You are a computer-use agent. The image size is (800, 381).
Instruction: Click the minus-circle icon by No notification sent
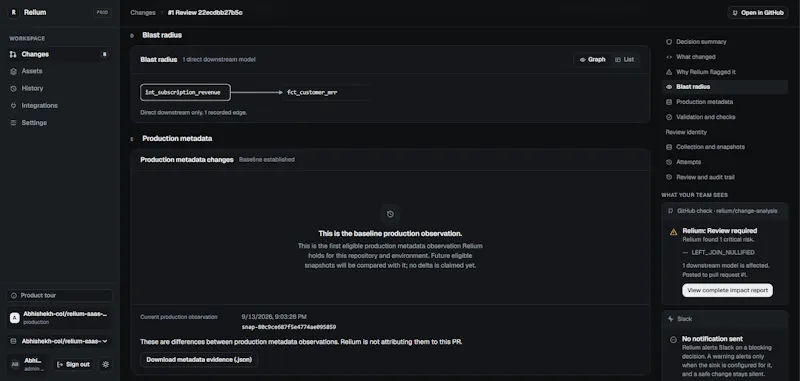673,339
